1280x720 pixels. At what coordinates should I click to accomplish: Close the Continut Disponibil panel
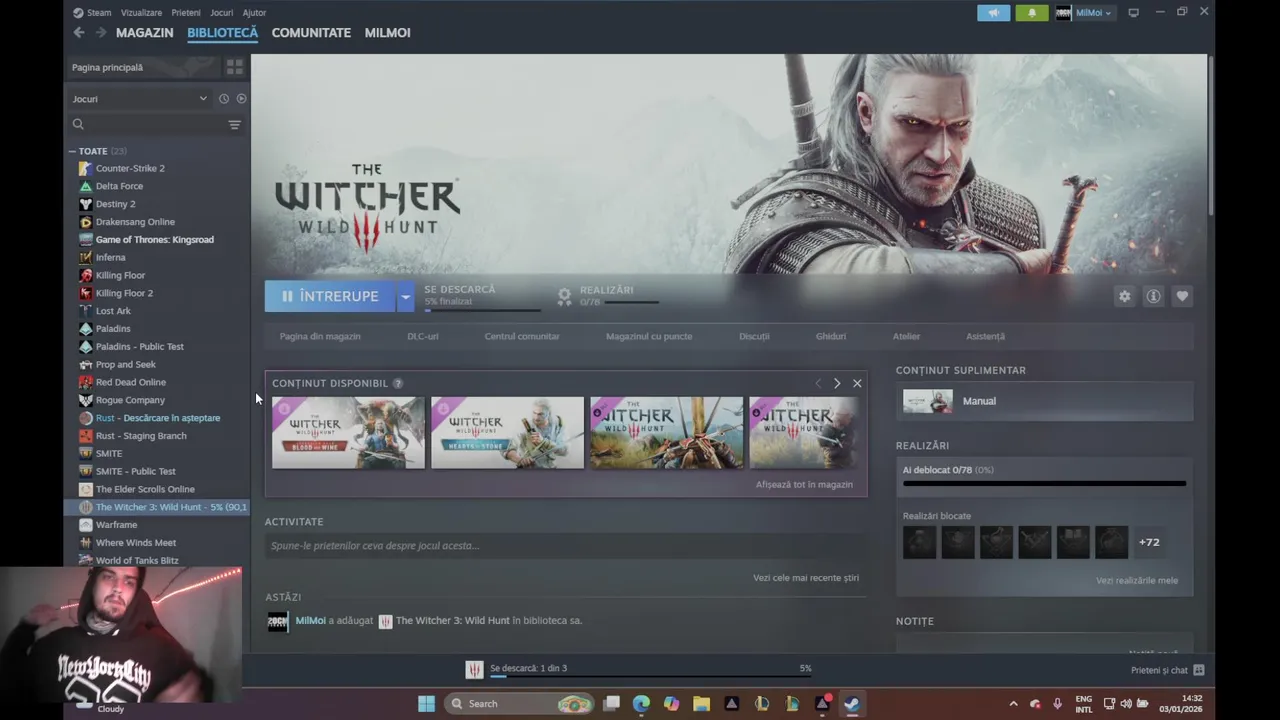857,383
